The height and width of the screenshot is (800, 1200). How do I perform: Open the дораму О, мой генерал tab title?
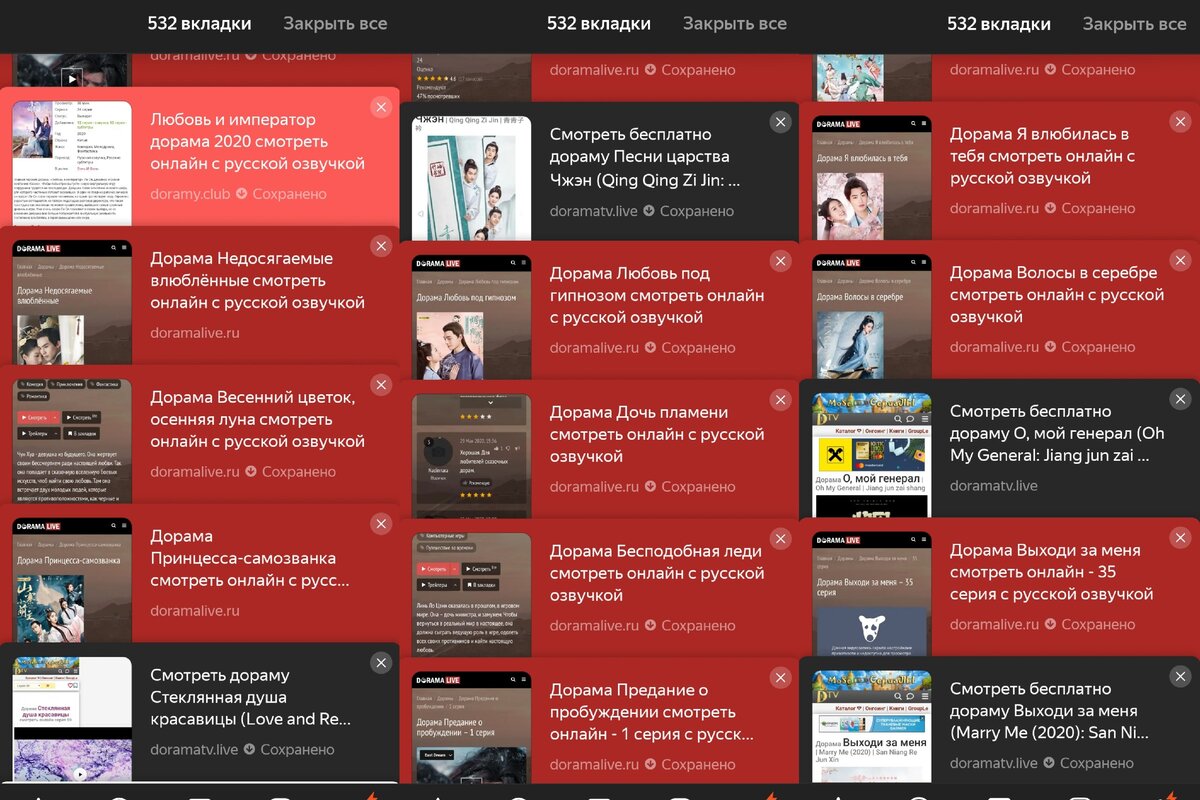(1057, 433)
